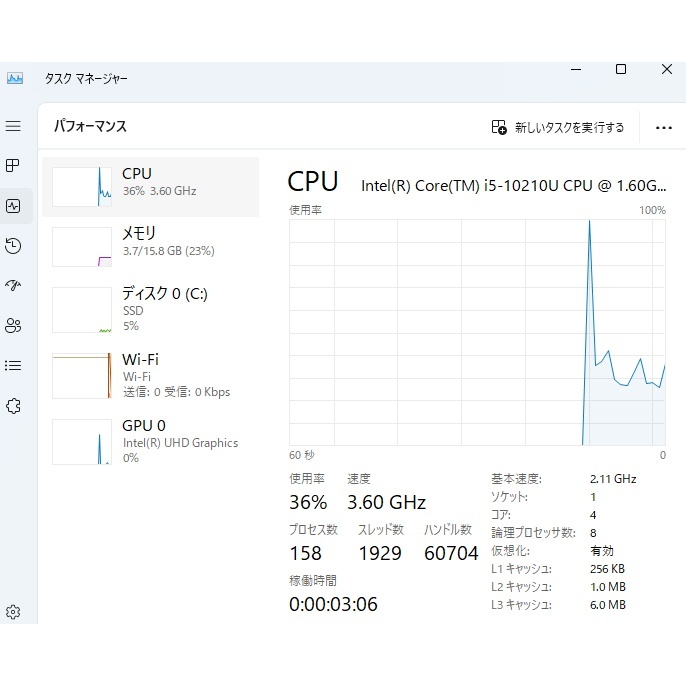Screen dimensions: 686x686
Task: Click the パフォーマンス page heading
Action: tap(90, 126)
